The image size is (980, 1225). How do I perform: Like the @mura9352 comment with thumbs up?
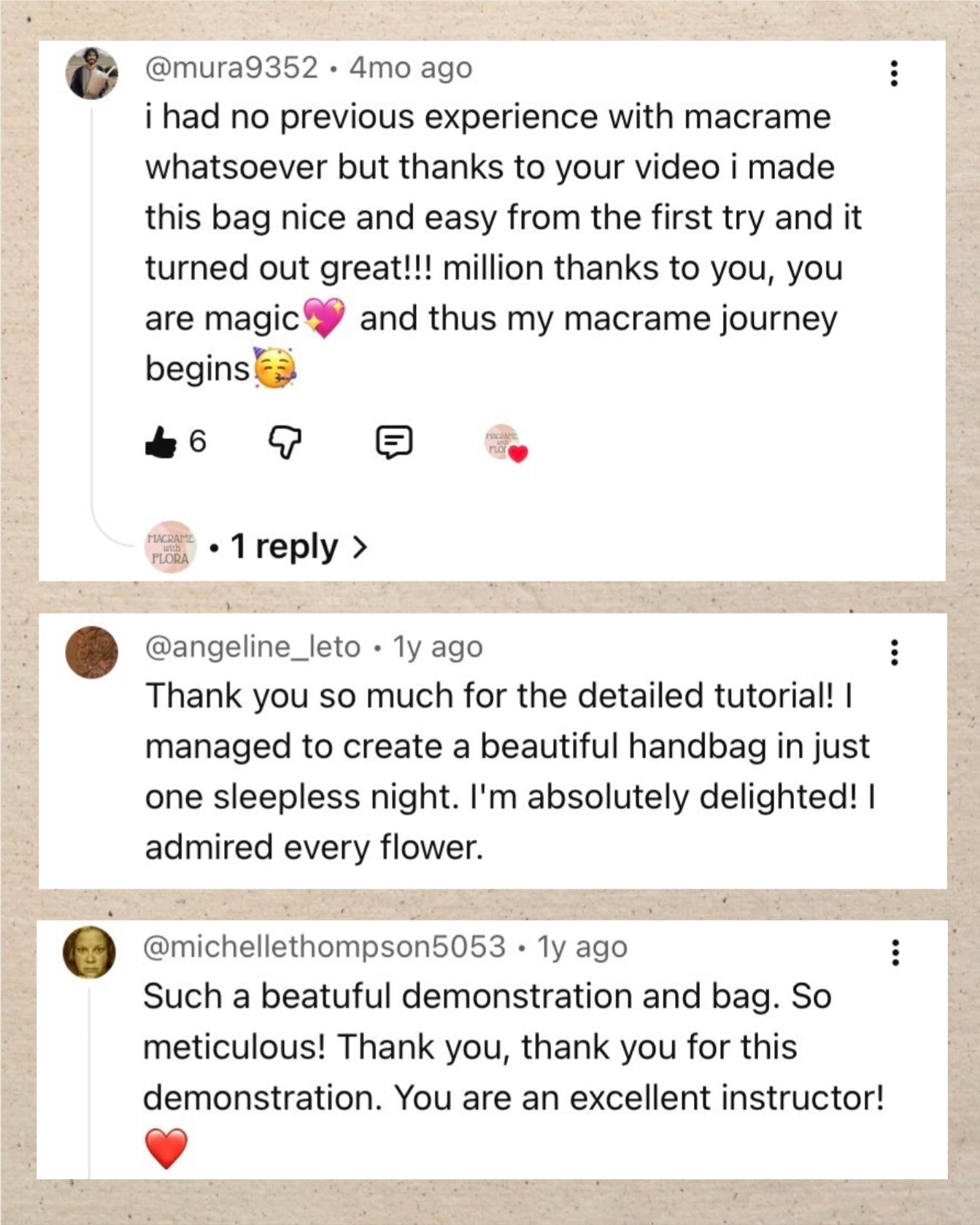click(x=161, y=442)
